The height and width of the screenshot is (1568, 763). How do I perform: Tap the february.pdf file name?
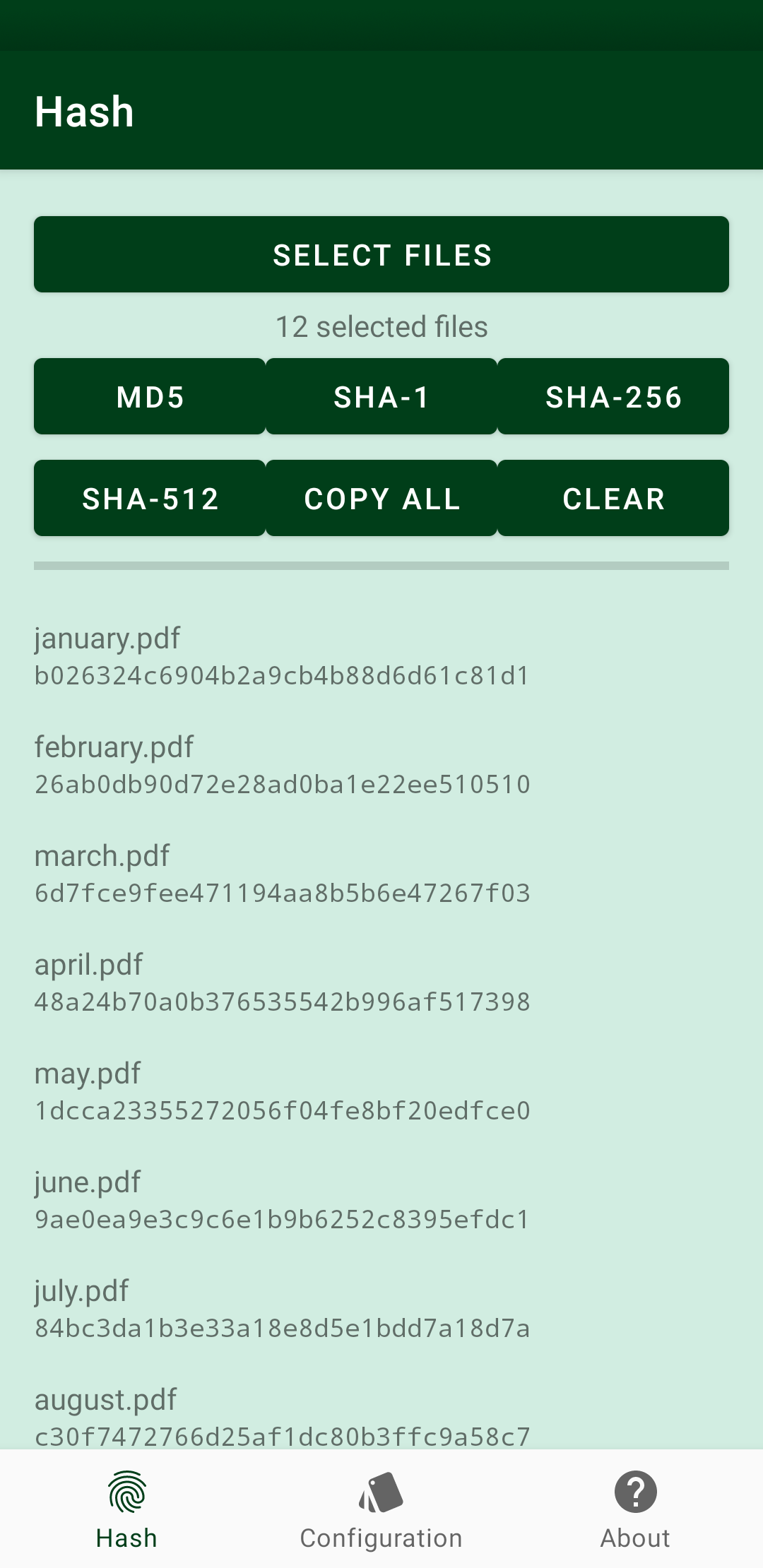[114, 747]
